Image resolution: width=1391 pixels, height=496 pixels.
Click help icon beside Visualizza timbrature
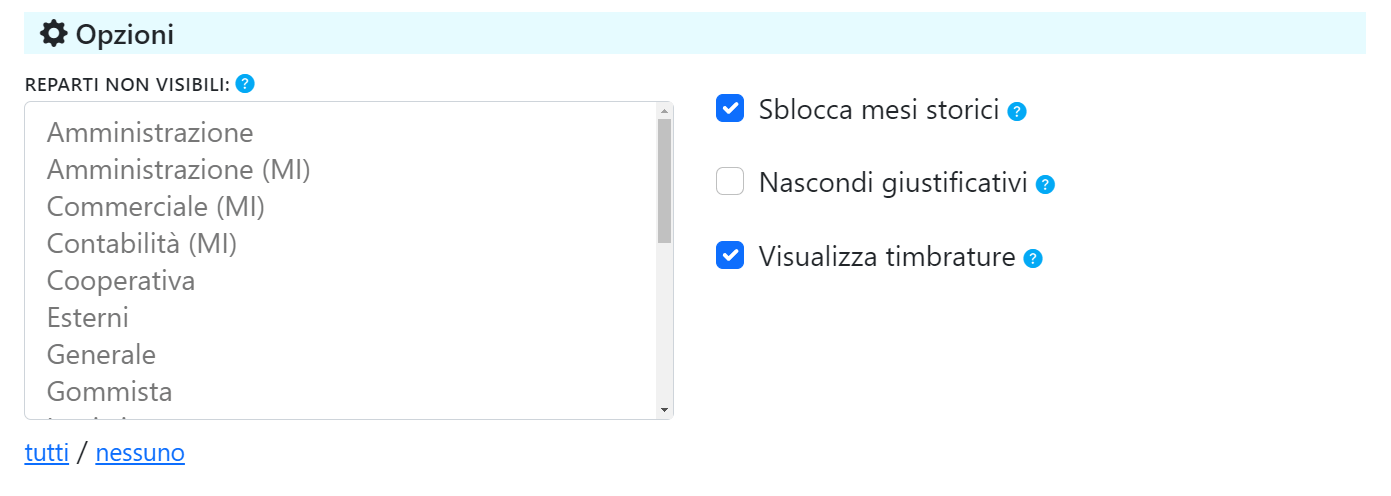[1033, 259]
